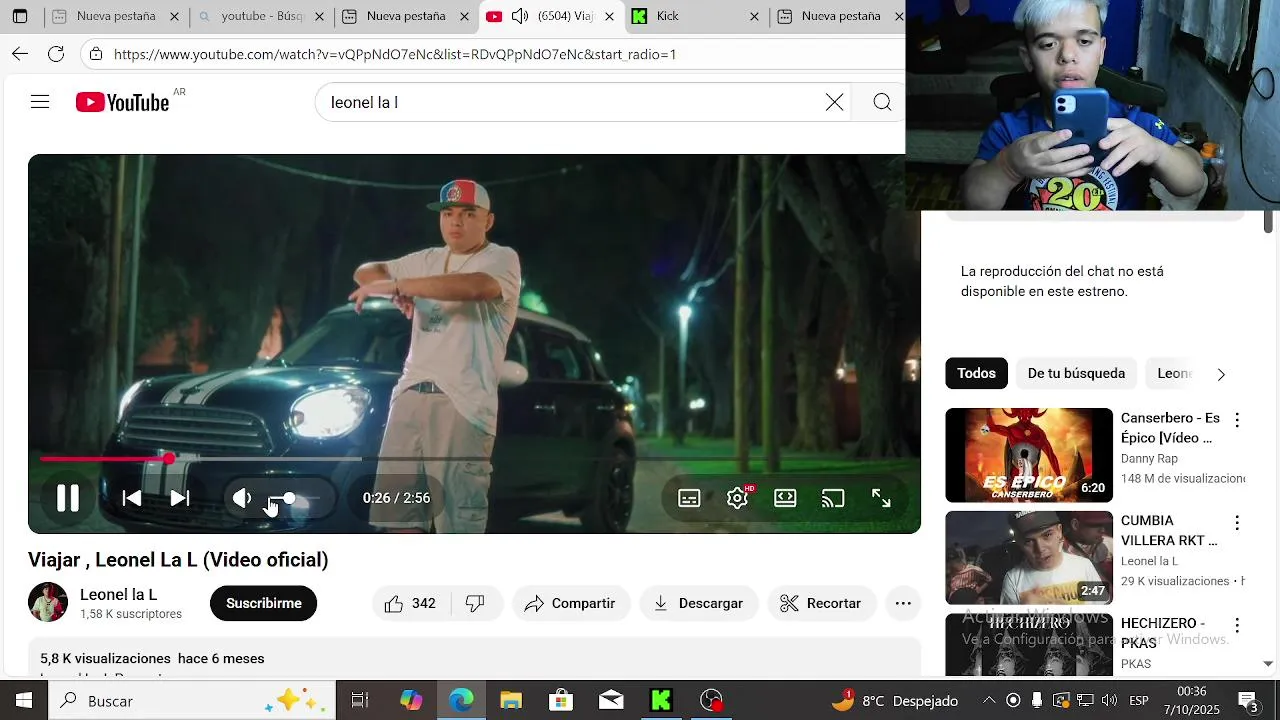
Task: Open Kick app on taskbar
Action: [x=661, y=701]
